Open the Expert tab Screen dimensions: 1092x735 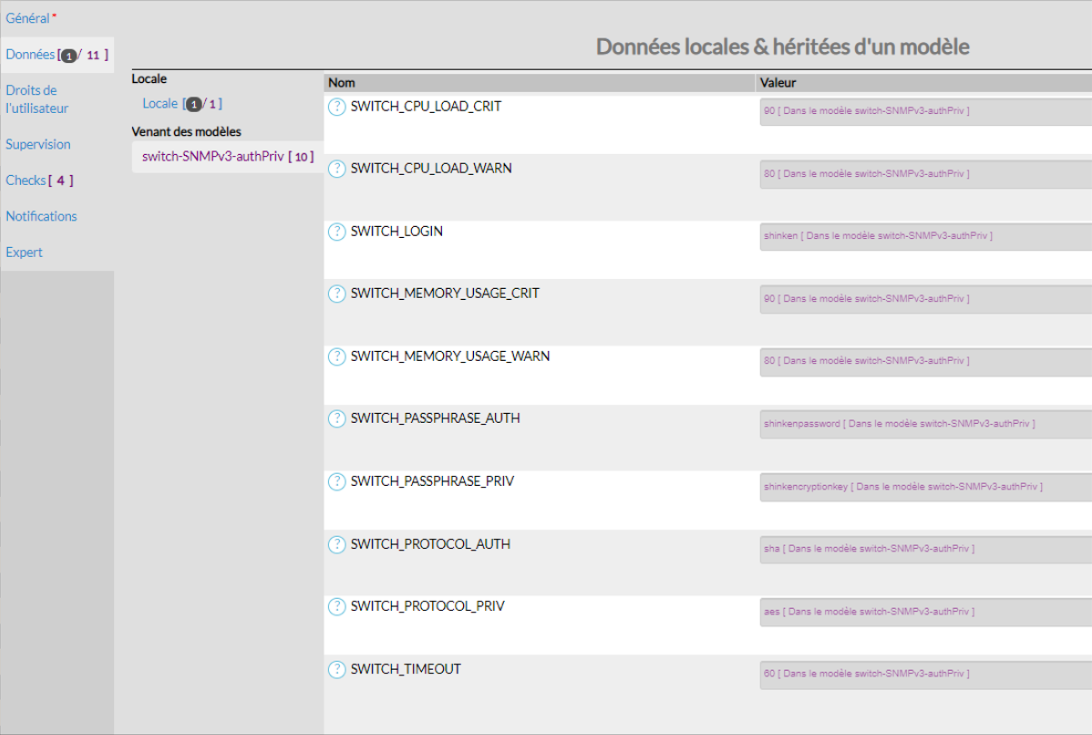pyautogui.click(x=24, y=253)
